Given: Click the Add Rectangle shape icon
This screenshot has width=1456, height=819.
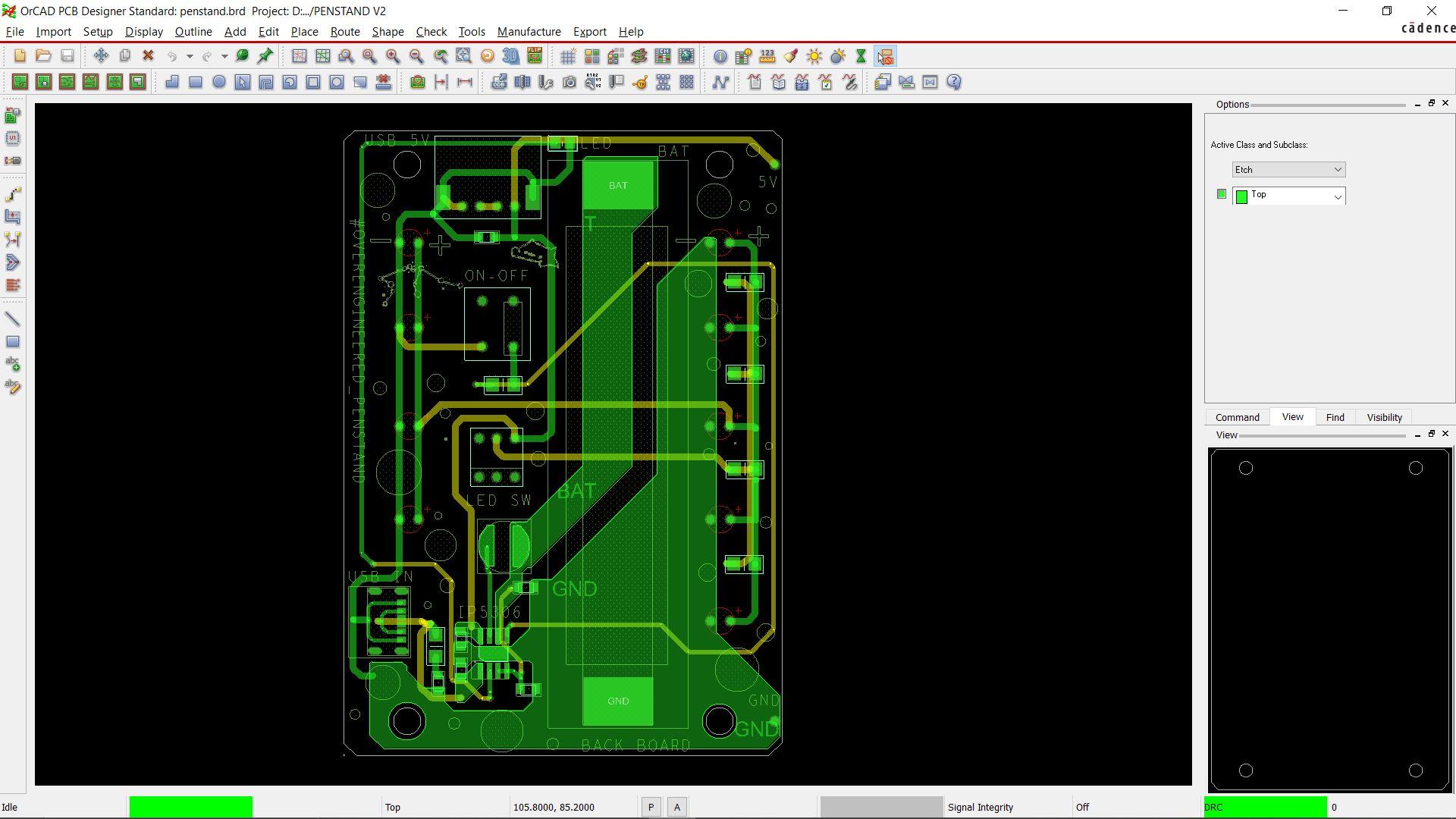Looking at the screenshot, I should click(x=196, y=82).
